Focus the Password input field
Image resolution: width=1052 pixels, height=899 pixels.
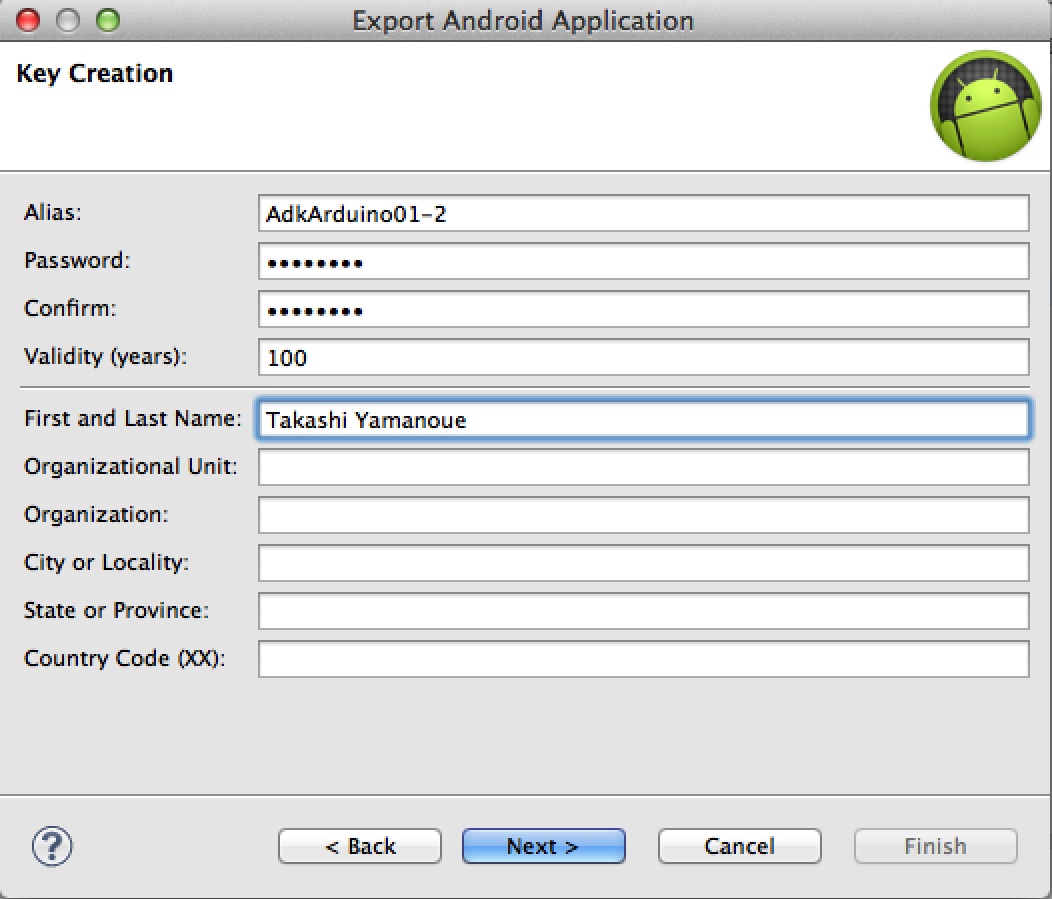point(643,261)
